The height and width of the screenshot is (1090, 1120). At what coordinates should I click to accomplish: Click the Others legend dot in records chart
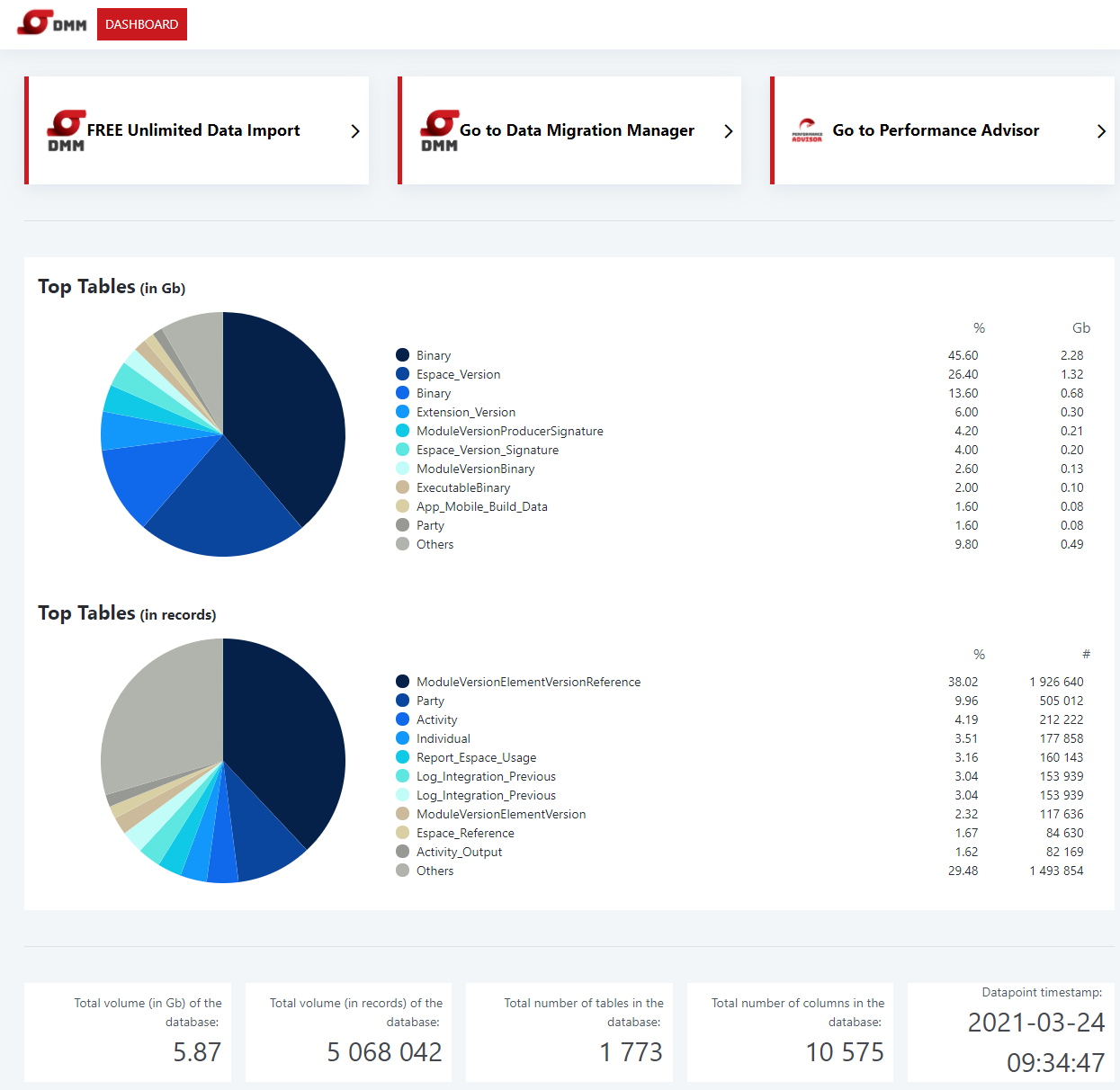coord(402,871)
